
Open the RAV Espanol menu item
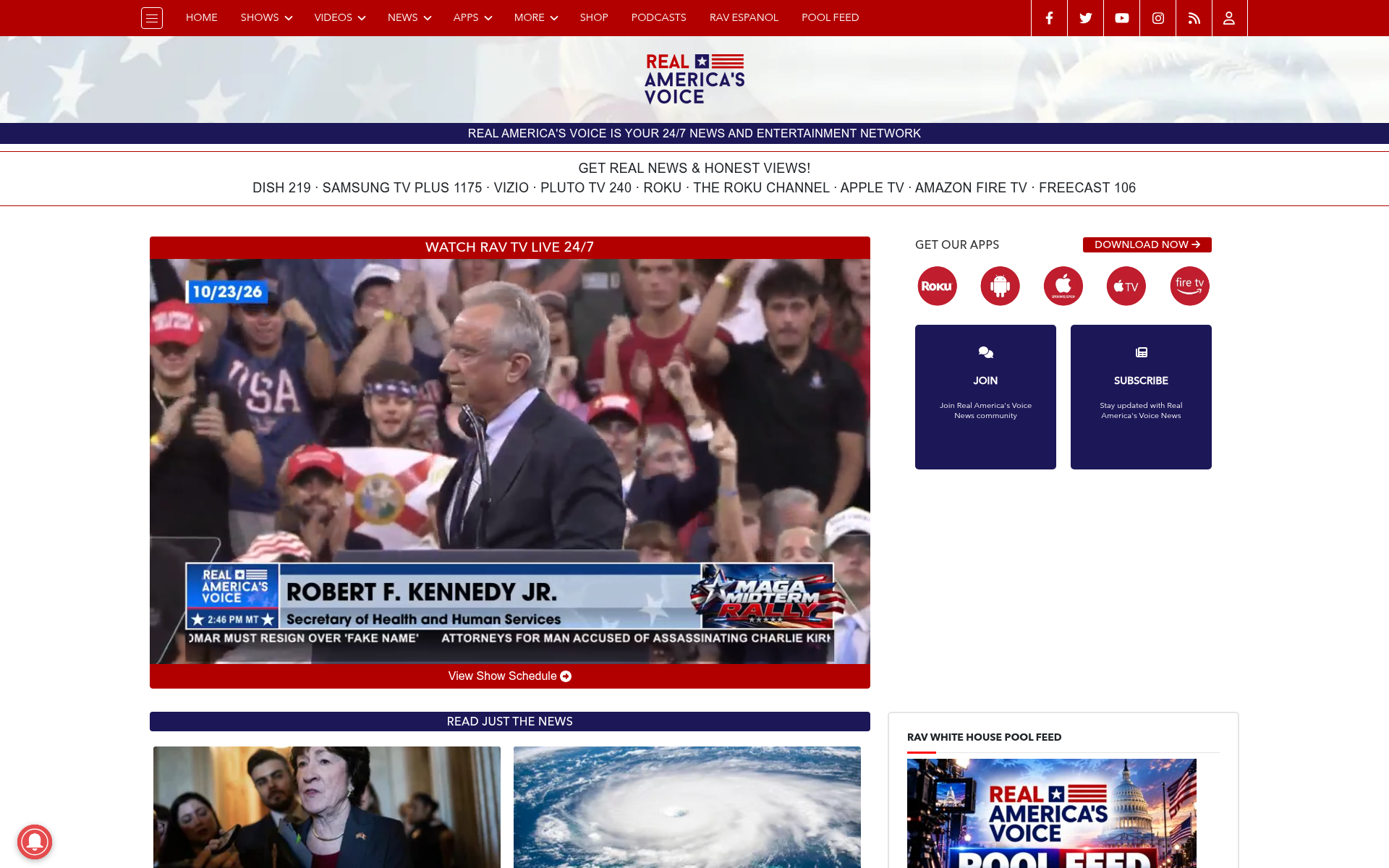pos(744,17)
